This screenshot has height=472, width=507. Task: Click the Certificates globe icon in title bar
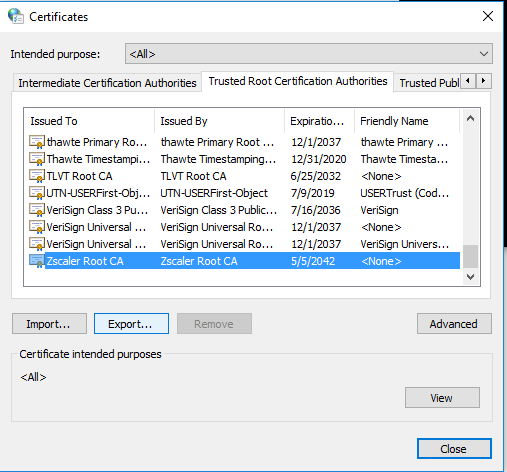click(16, 16)
